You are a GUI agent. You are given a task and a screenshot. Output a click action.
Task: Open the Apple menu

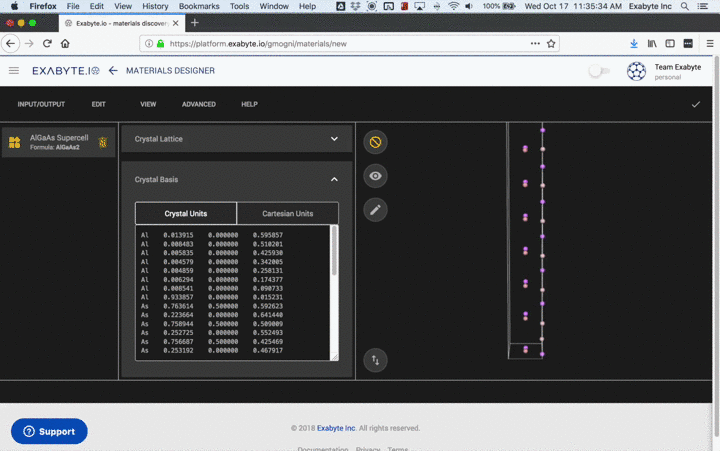coord(14,6)
